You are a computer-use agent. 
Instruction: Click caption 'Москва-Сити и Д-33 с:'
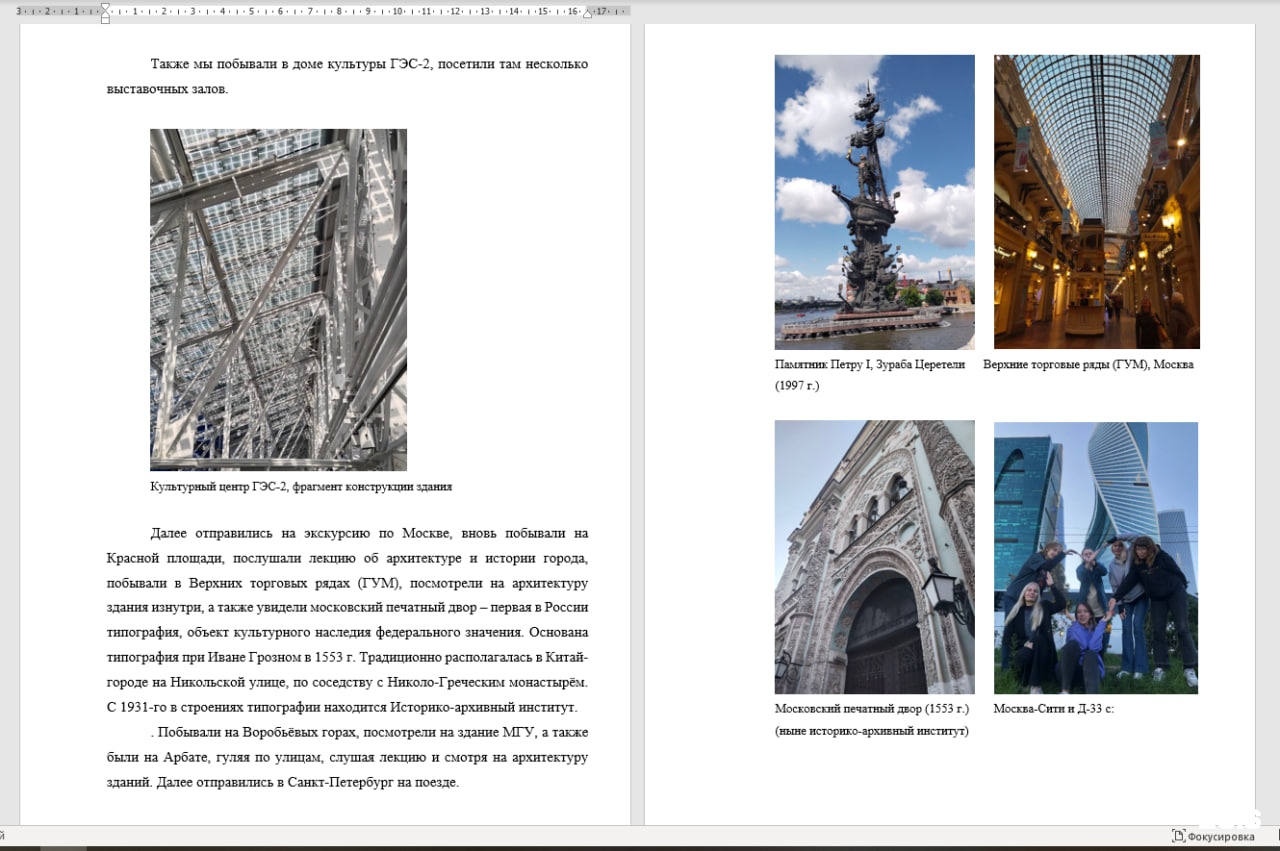point(1054,709)
